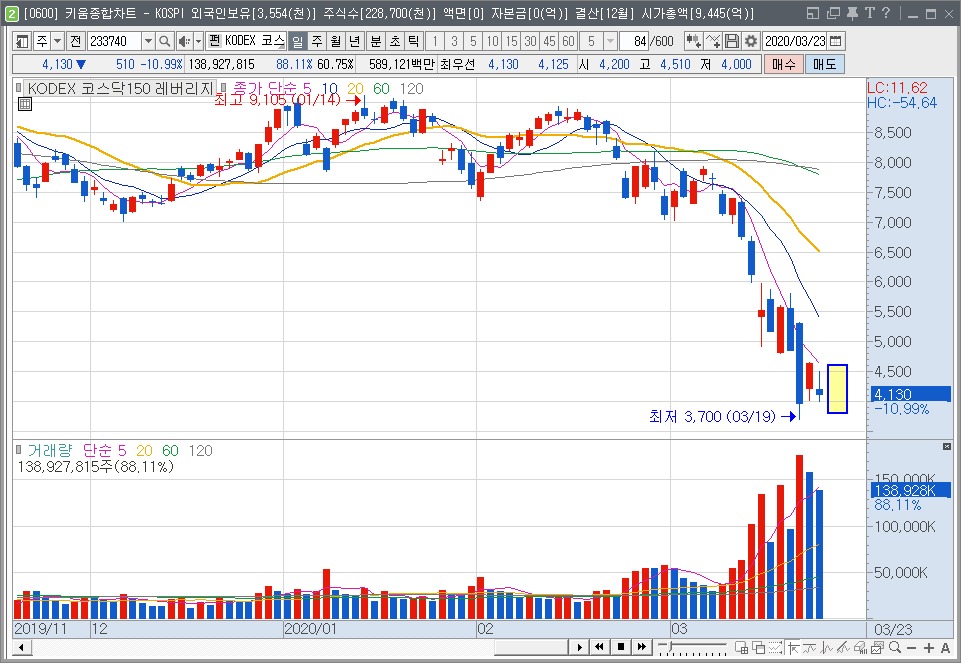Click the zoom magnifier in bottom toolbar
Screen dimensions: 961x663
coord(895,647)
